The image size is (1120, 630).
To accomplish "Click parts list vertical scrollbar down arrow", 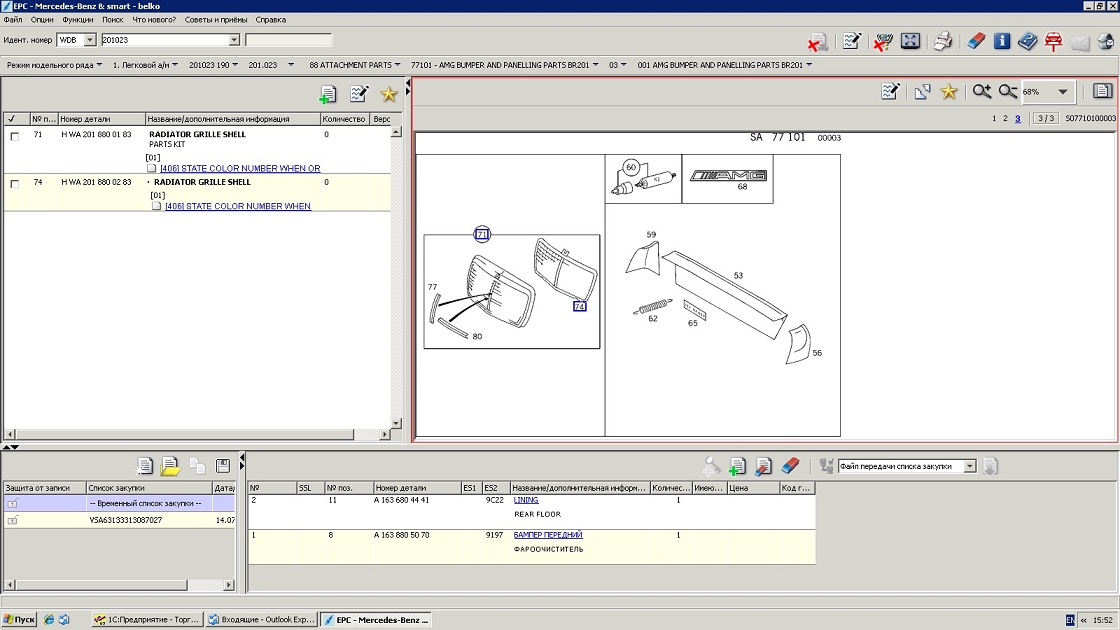I will [396, 424].
